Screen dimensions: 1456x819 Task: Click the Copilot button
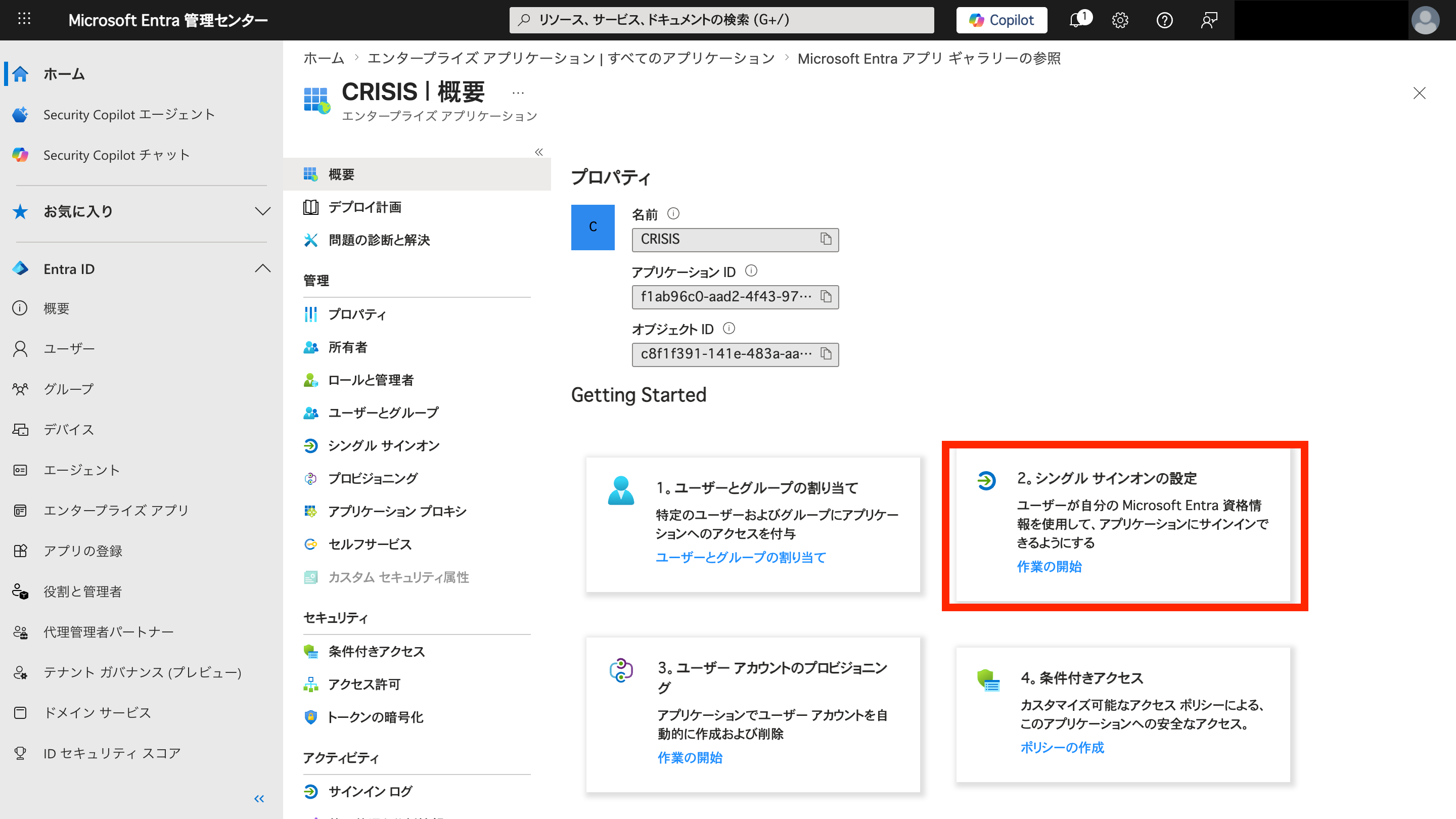[1001, 20]
